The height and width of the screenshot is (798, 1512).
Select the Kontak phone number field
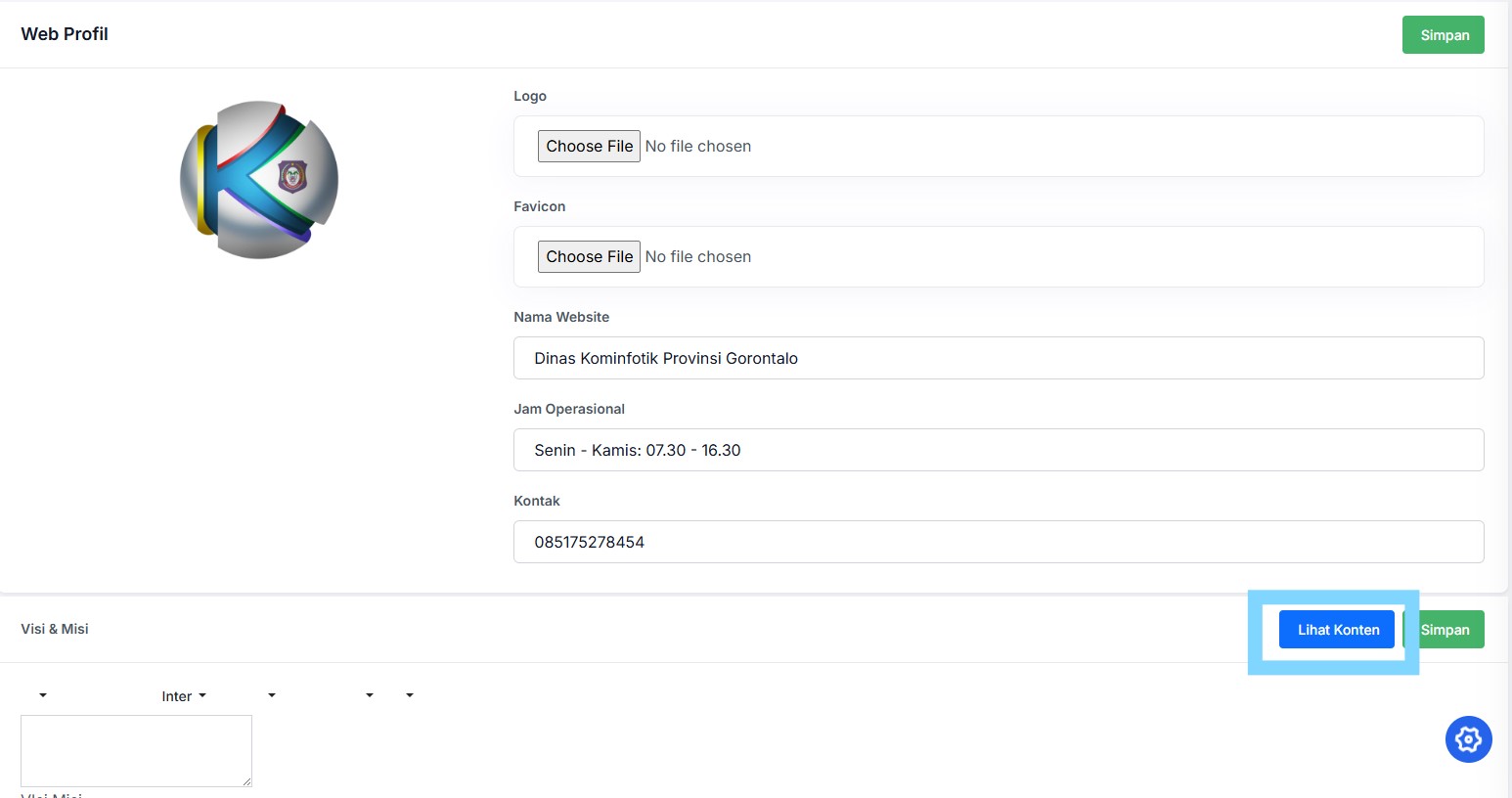999,542
